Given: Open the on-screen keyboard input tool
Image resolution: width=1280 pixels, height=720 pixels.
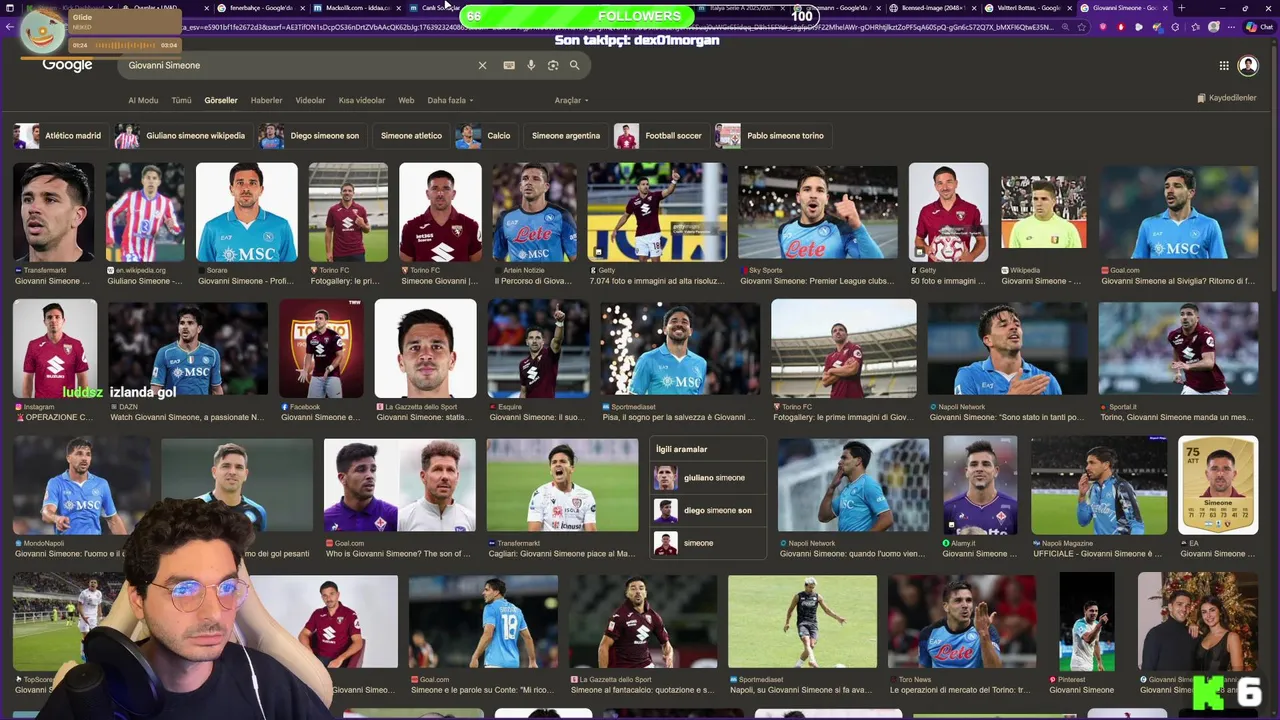Looking at the screenshot, I should pyautogui.click(x=509, y=65).
